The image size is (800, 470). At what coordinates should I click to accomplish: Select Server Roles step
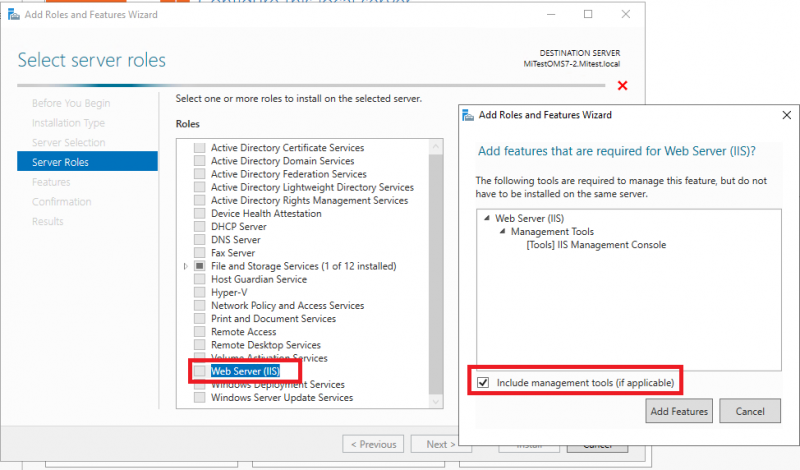(x=87, y=161)
